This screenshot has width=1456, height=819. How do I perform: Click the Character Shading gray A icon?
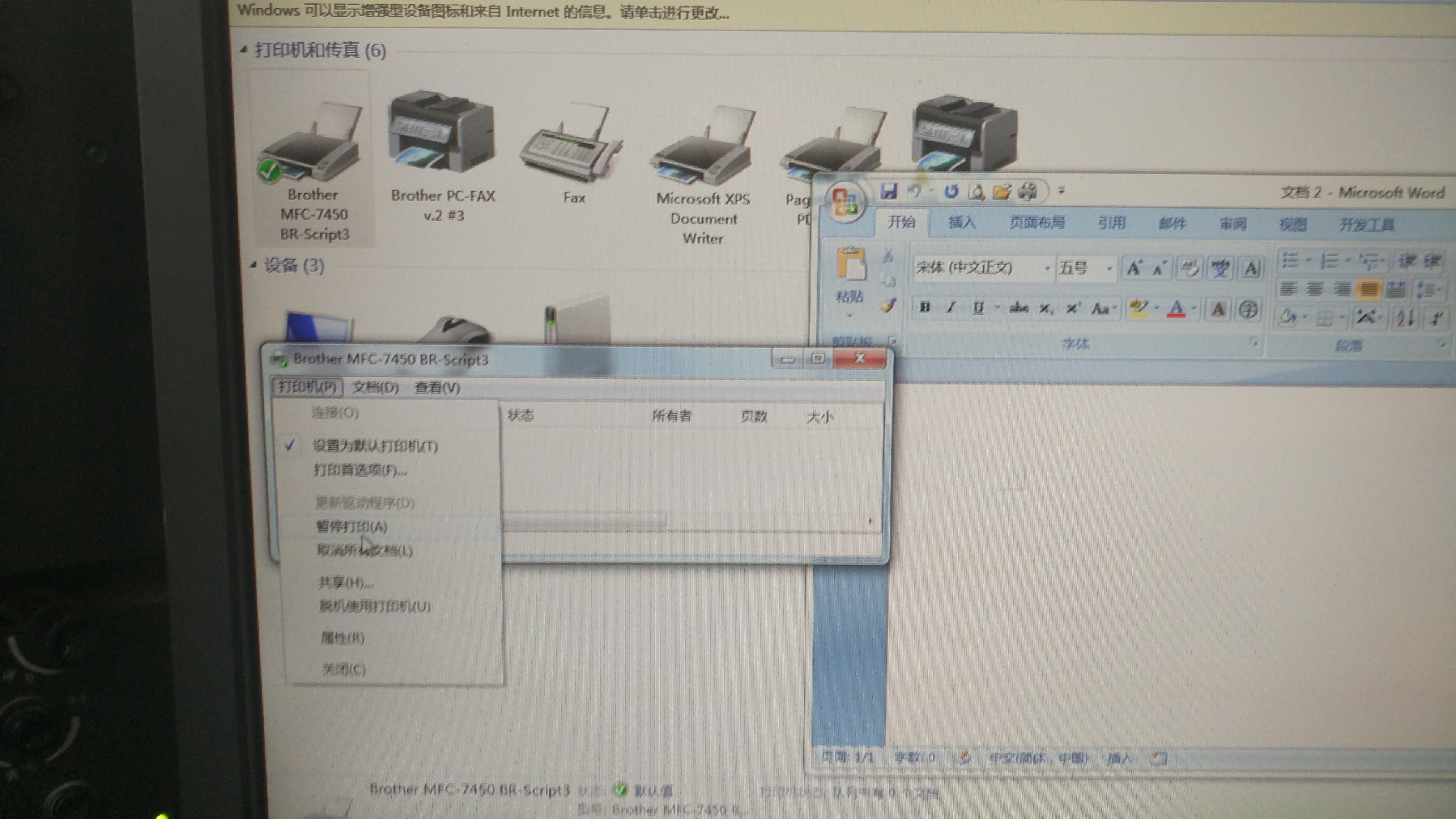(1218, 309)
